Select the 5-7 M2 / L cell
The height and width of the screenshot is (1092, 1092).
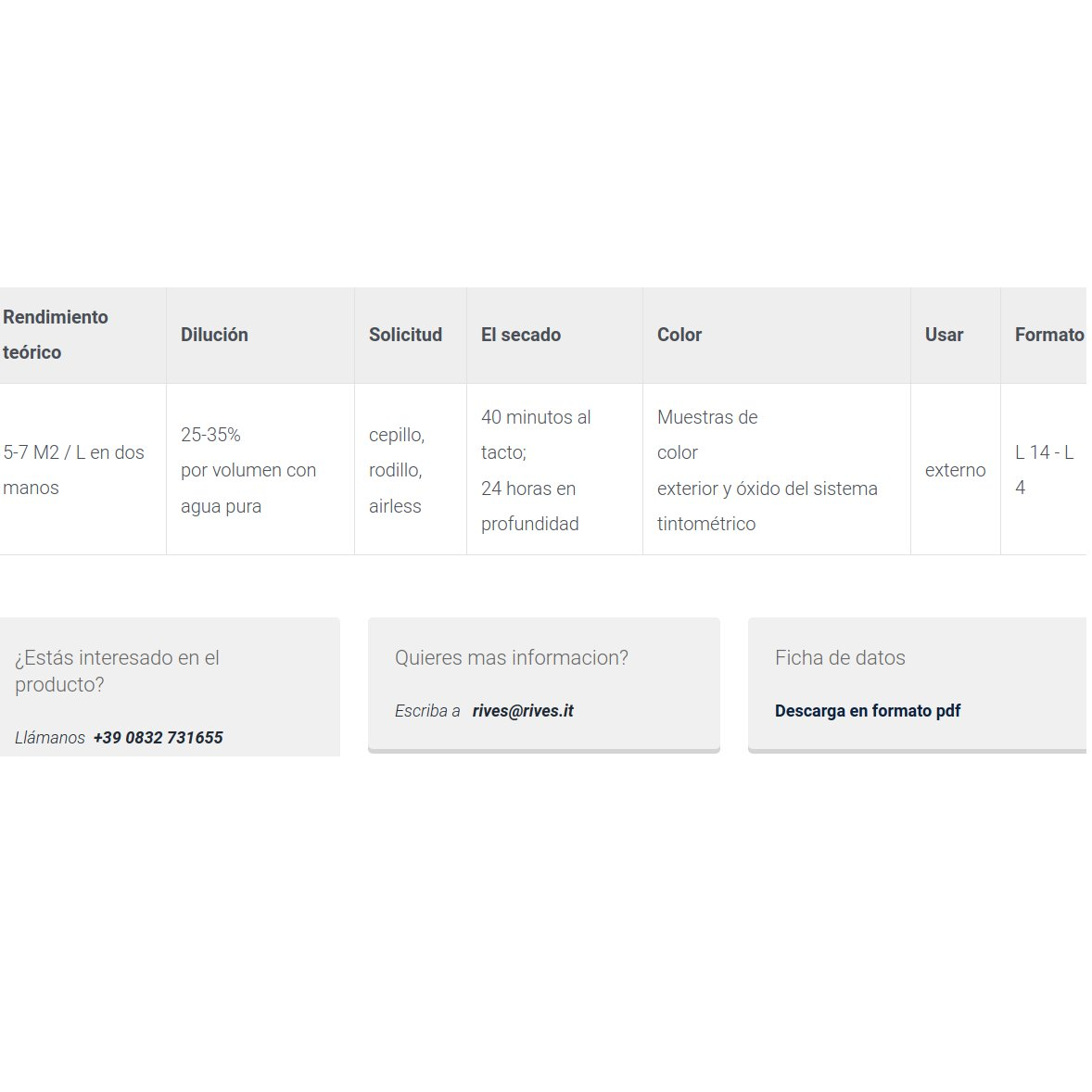[x=83, y=469]
